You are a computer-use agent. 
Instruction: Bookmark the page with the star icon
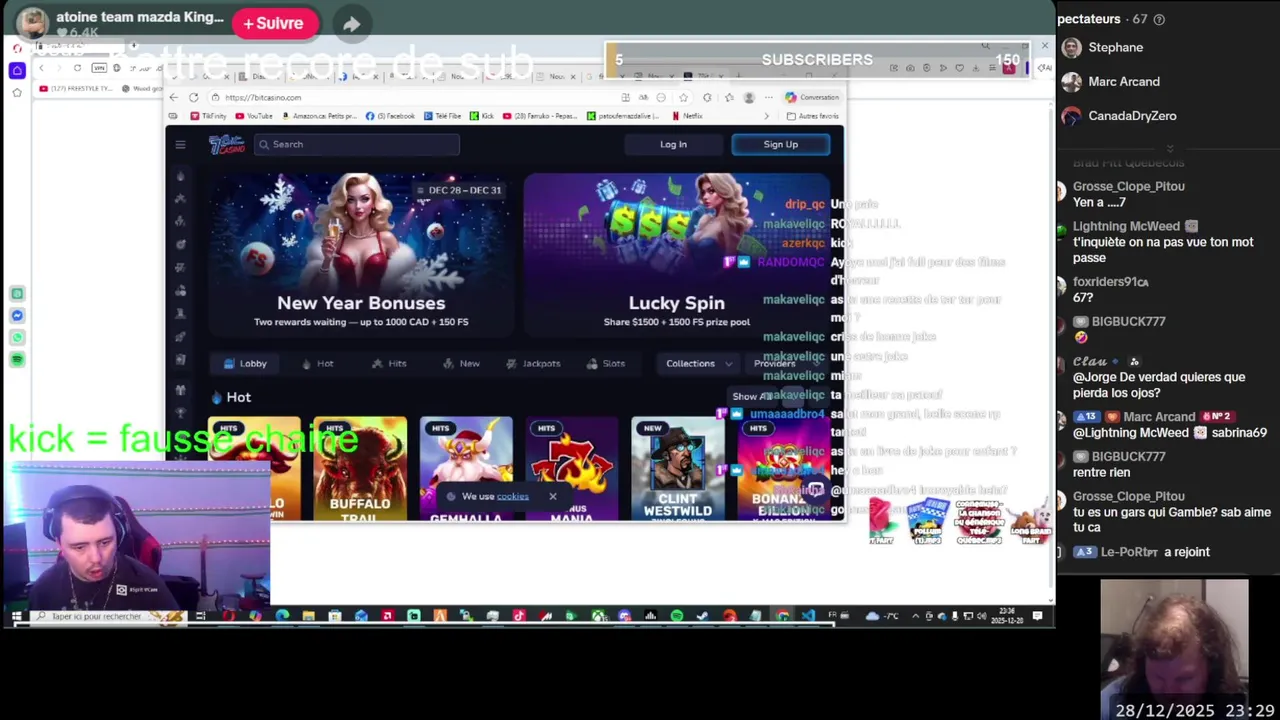(683, 97)
